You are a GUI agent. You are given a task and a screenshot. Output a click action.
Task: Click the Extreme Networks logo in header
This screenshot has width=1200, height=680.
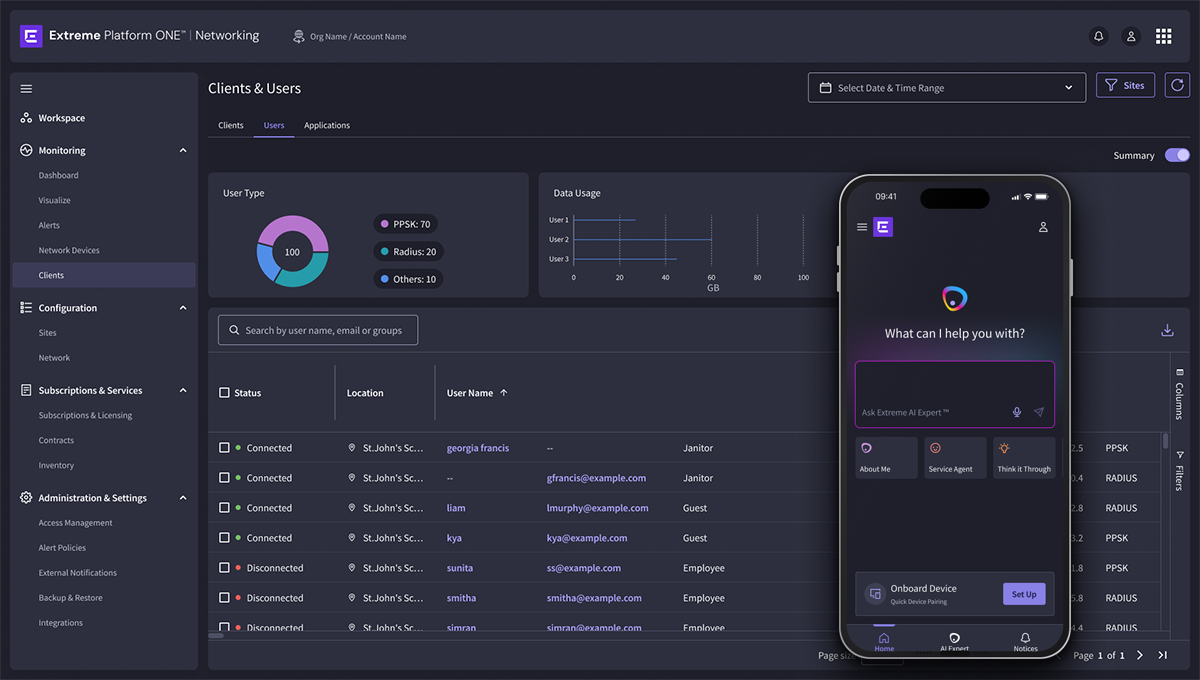pos(31,36)
